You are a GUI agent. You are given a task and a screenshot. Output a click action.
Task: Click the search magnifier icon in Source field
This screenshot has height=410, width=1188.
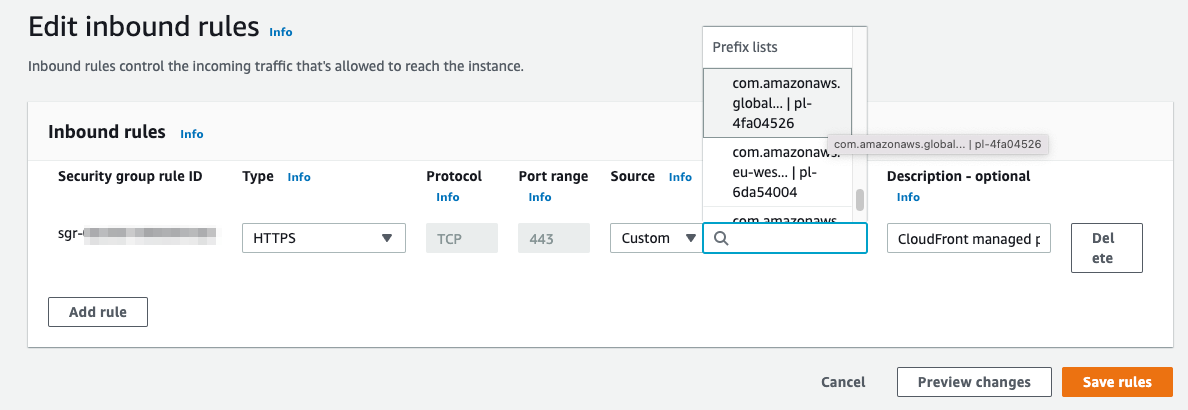point(721,239)
